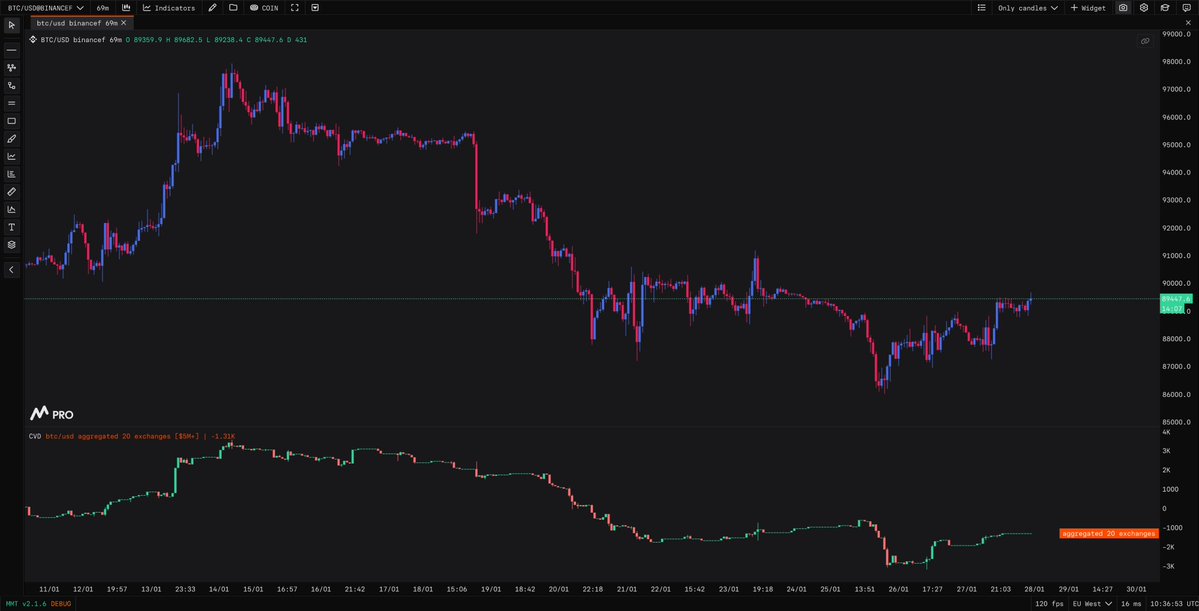Open the layers stack tool

tap(11, 245)
